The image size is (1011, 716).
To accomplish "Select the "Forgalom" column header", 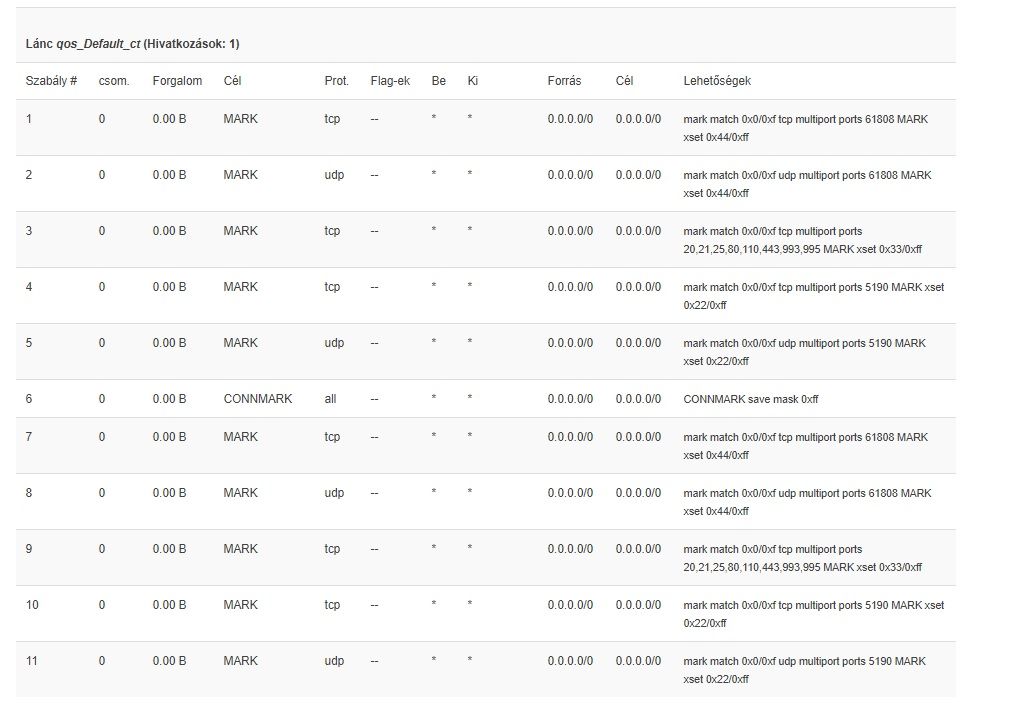I will coord(177,80).
